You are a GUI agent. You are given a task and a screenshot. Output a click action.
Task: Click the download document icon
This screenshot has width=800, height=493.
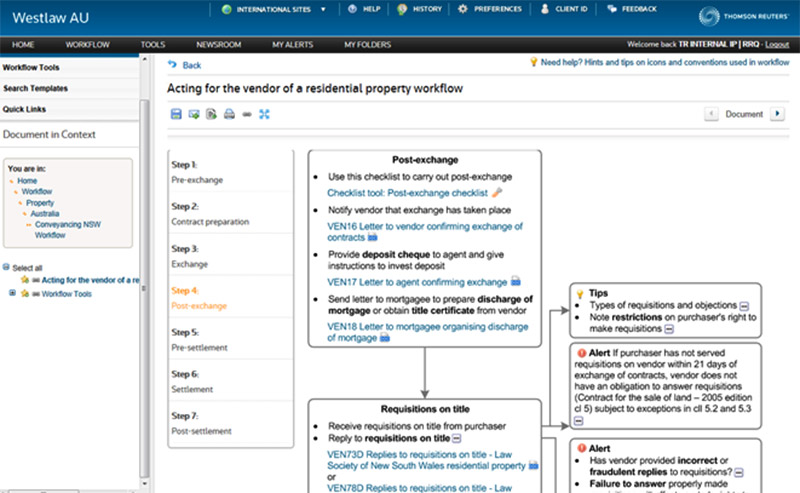[211, 115]
